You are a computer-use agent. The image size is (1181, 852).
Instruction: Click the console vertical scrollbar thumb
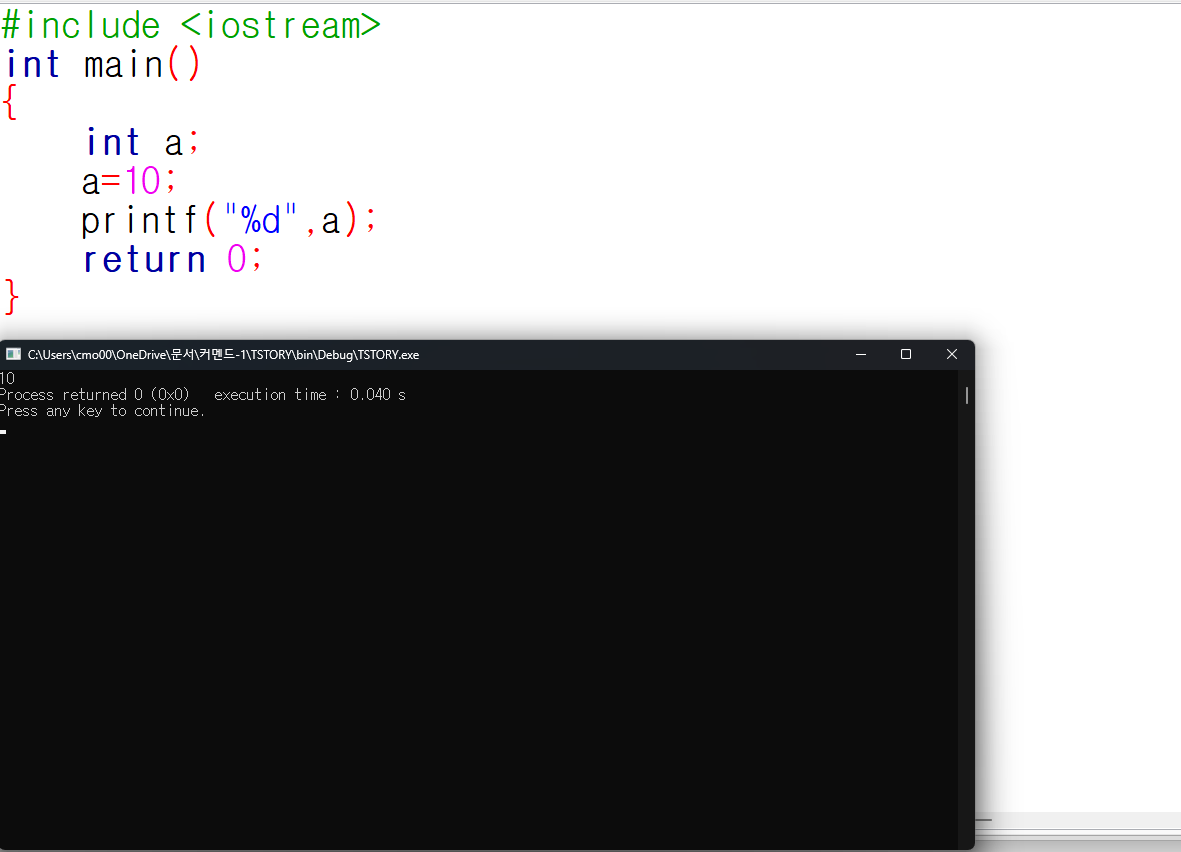pyautogui.click(x=966, y=395)
